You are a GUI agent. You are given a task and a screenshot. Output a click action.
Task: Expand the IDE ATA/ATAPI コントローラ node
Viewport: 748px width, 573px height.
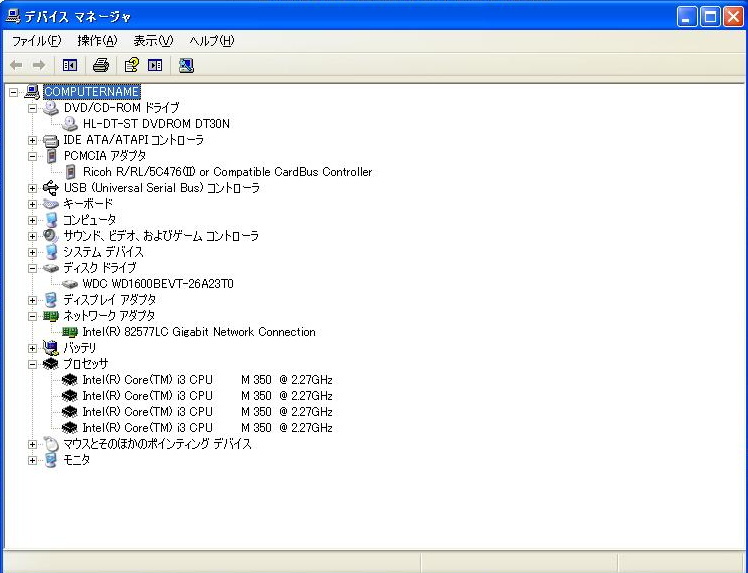[x=33, y=140]
